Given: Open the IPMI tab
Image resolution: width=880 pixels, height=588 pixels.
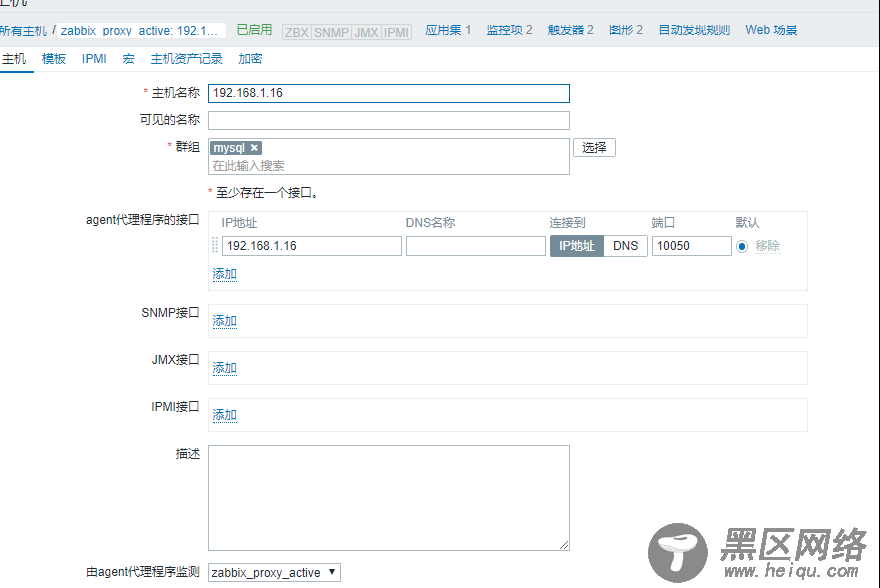Looking at the screenshot, I should point(94,59).
